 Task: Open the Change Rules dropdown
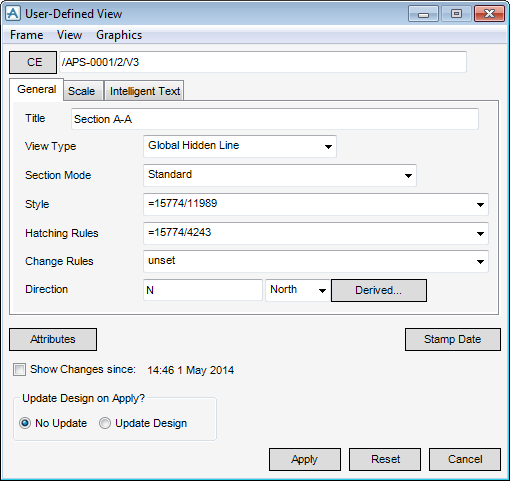pos(316,261)
